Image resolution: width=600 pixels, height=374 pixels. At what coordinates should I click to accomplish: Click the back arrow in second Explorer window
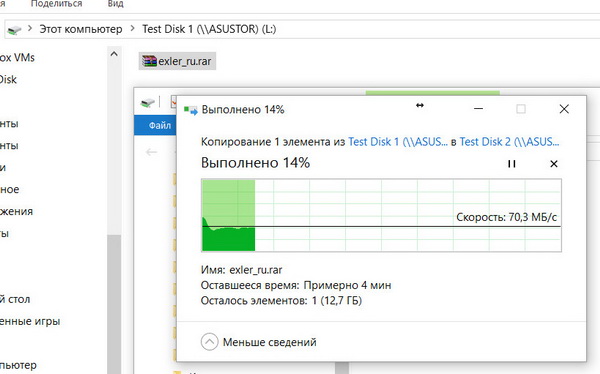152,152
